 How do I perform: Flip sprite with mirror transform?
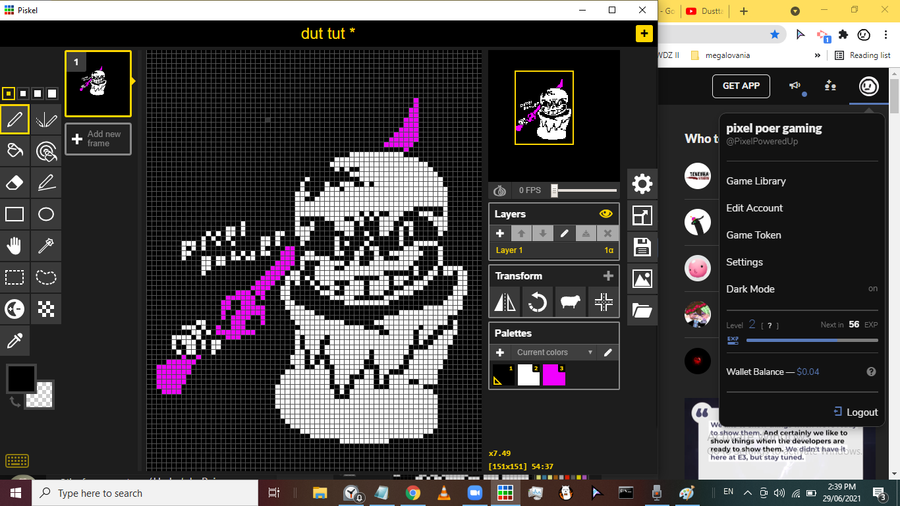pyautogui.click(x=505, y=302)
